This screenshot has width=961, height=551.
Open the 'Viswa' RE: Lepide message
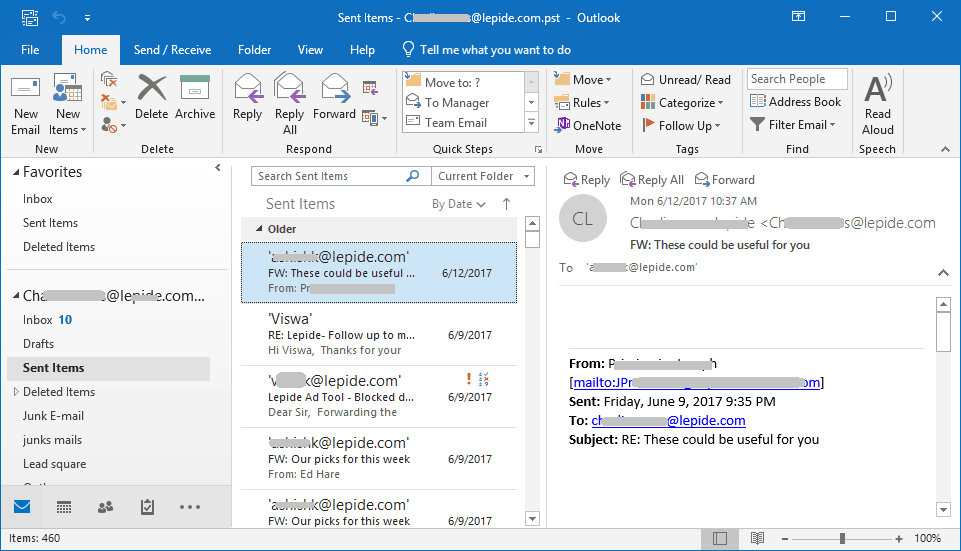tap(379, 335)
